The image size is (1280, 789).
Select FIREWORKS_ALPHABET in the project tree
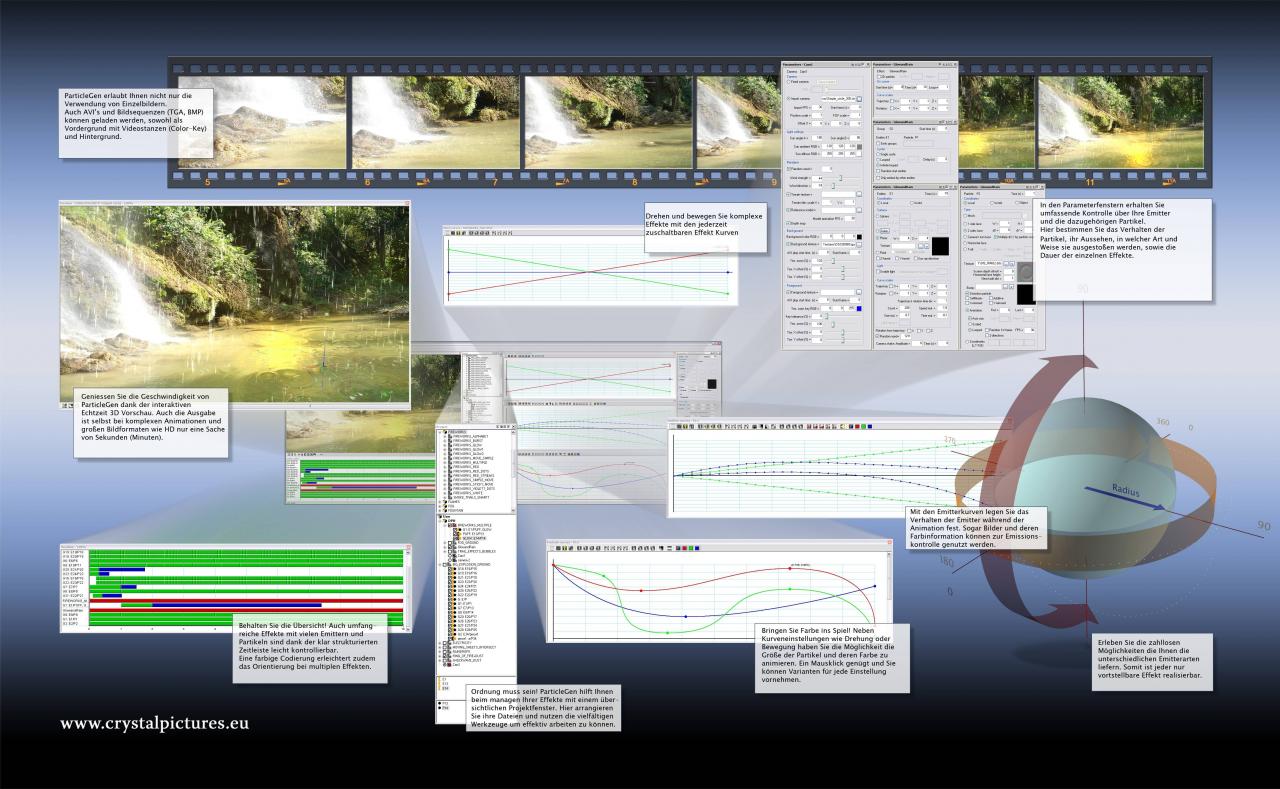tap(470, 436)
